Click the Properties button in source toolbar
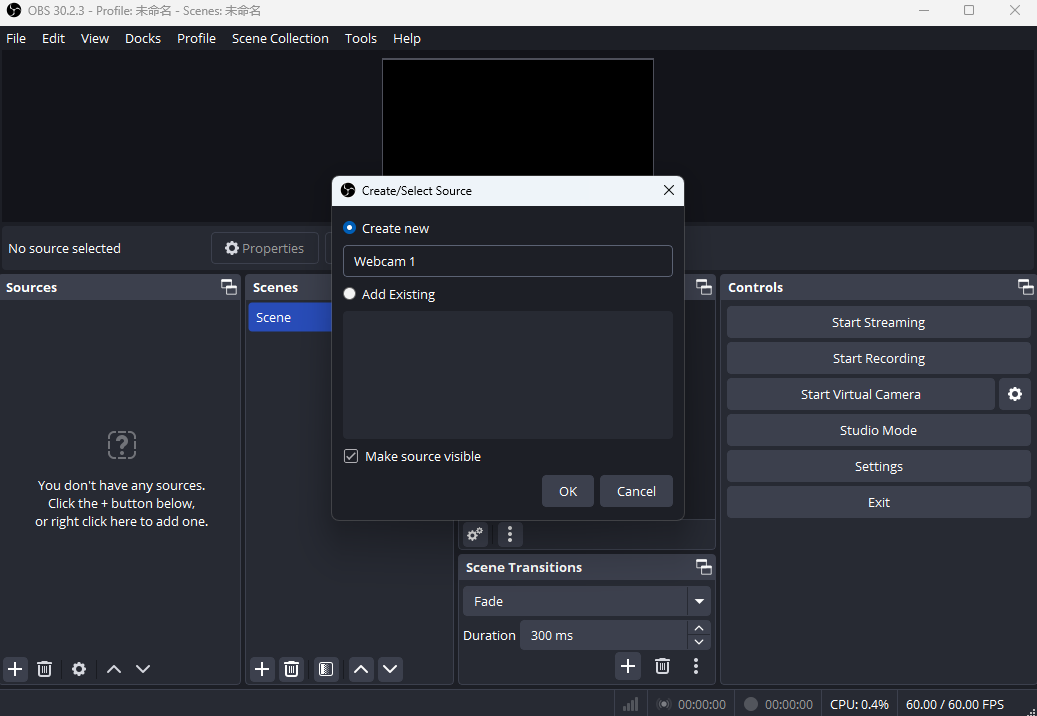The height and width of the screenshot is (716, 1037). (265, 248)
